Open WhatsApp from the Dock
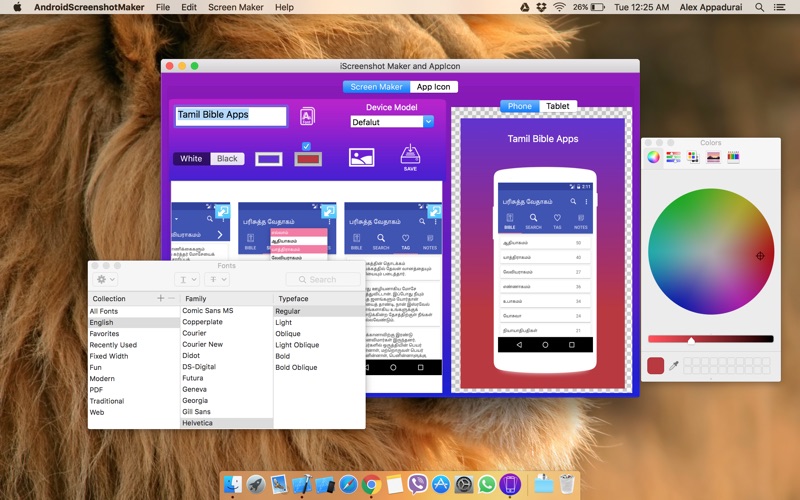The width and height of the screenshot is (800, 500). click(x=487, y=484)
